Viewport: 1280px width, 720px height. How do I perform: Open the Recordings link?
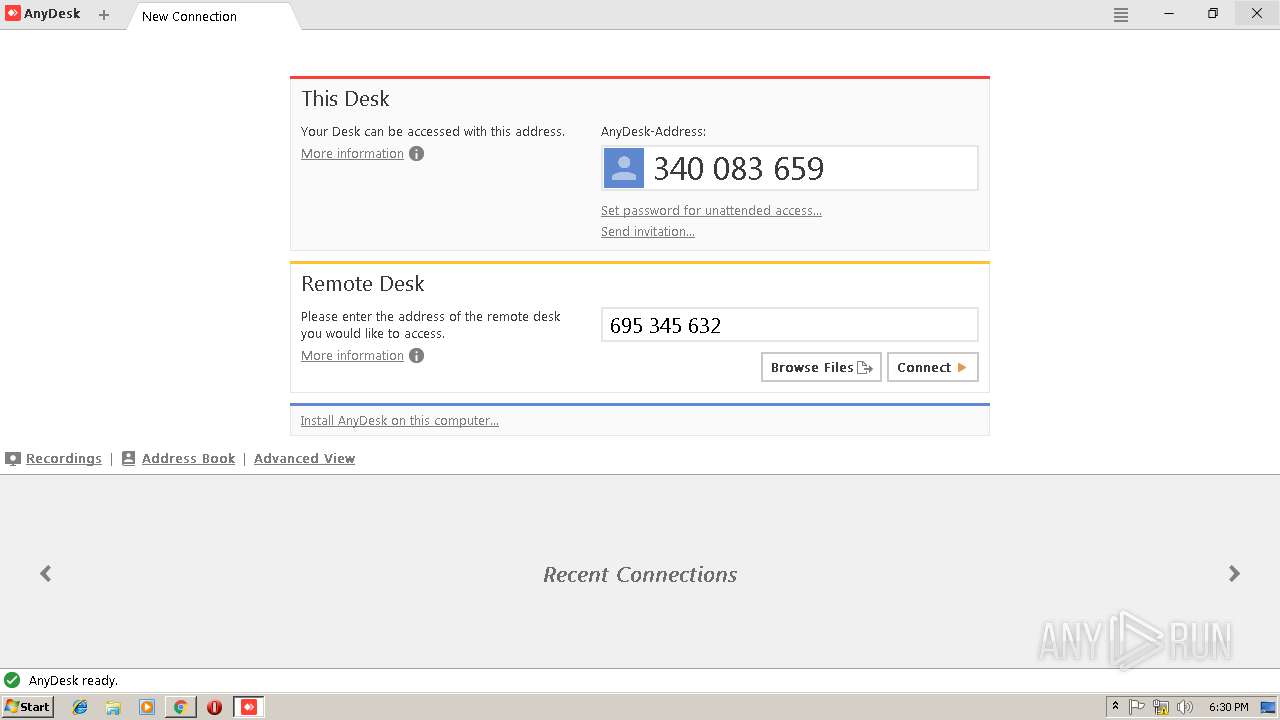point(64,459)
